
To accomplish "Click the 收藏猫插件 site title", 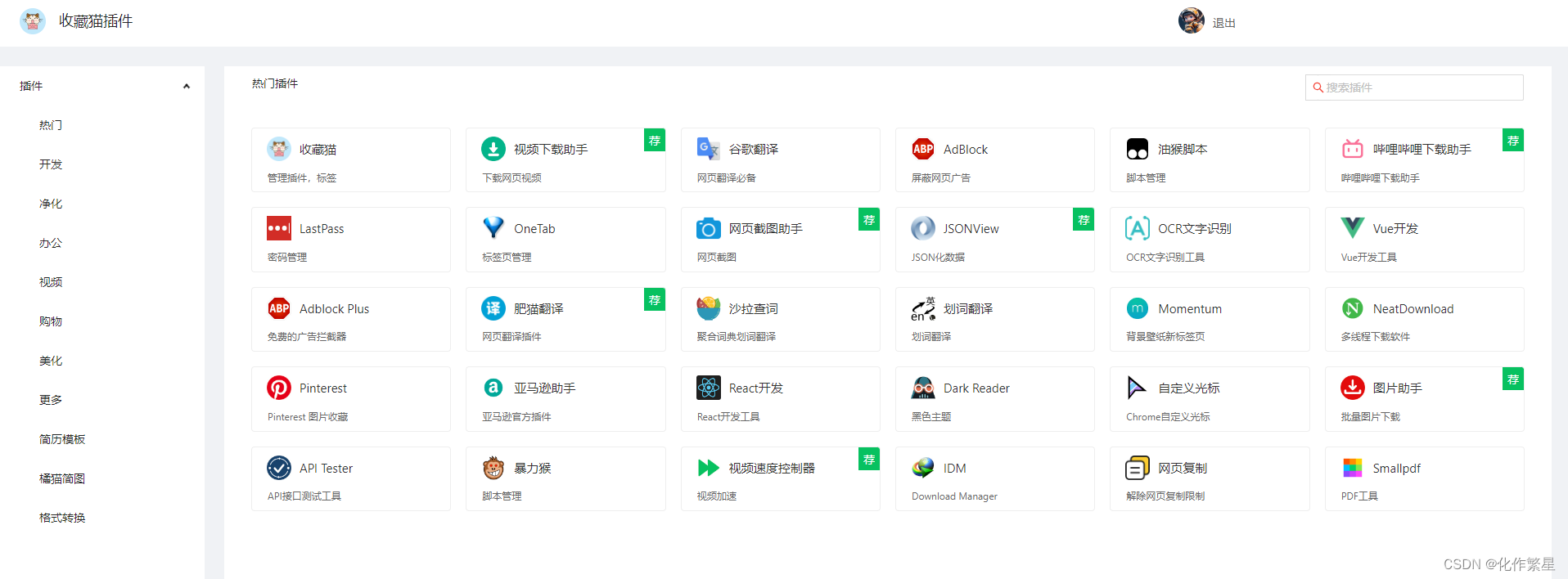I will coord(96,21).
